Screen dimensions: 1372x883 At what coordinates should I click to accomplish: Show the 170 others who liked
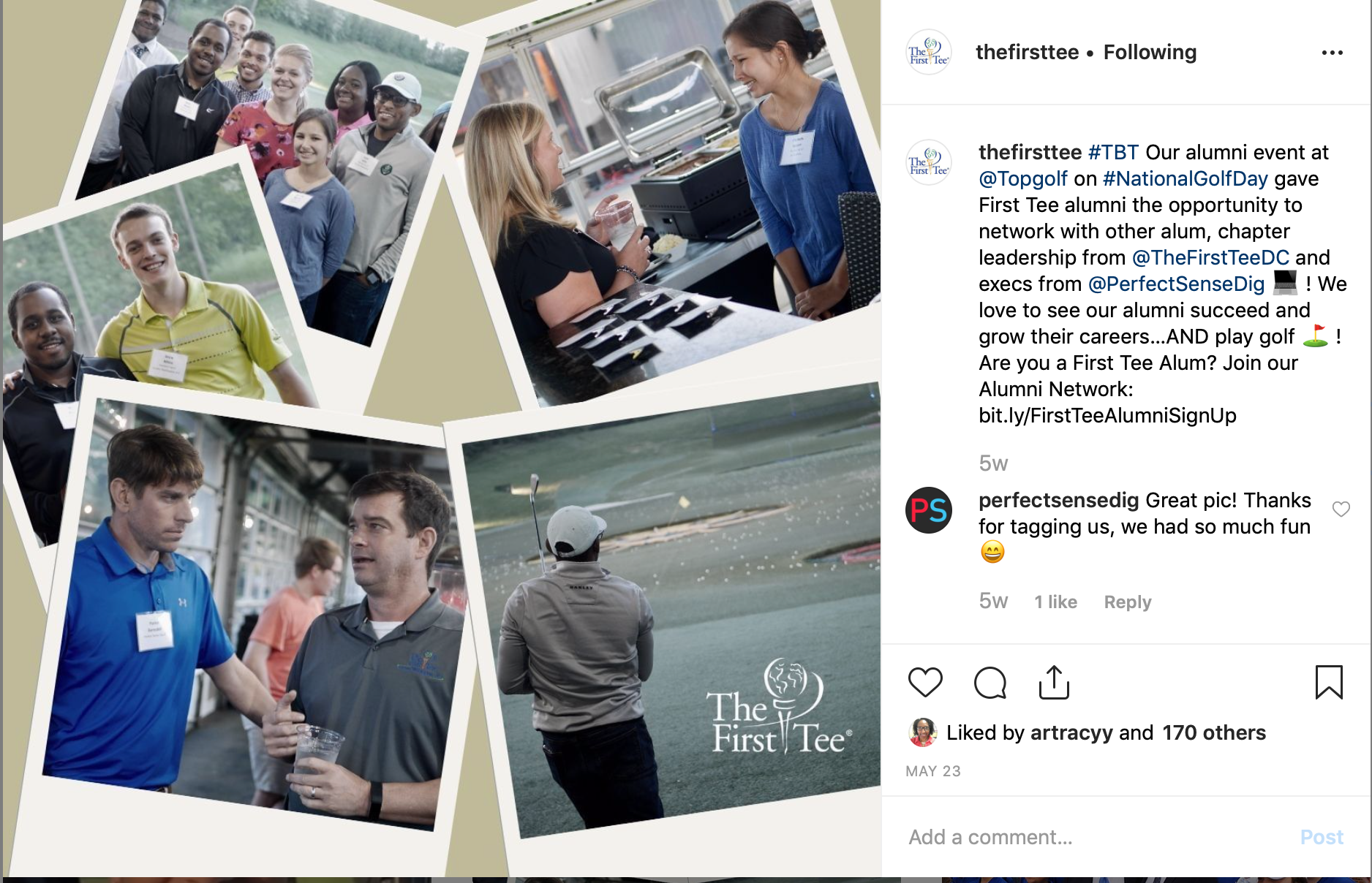[1214, 732]
